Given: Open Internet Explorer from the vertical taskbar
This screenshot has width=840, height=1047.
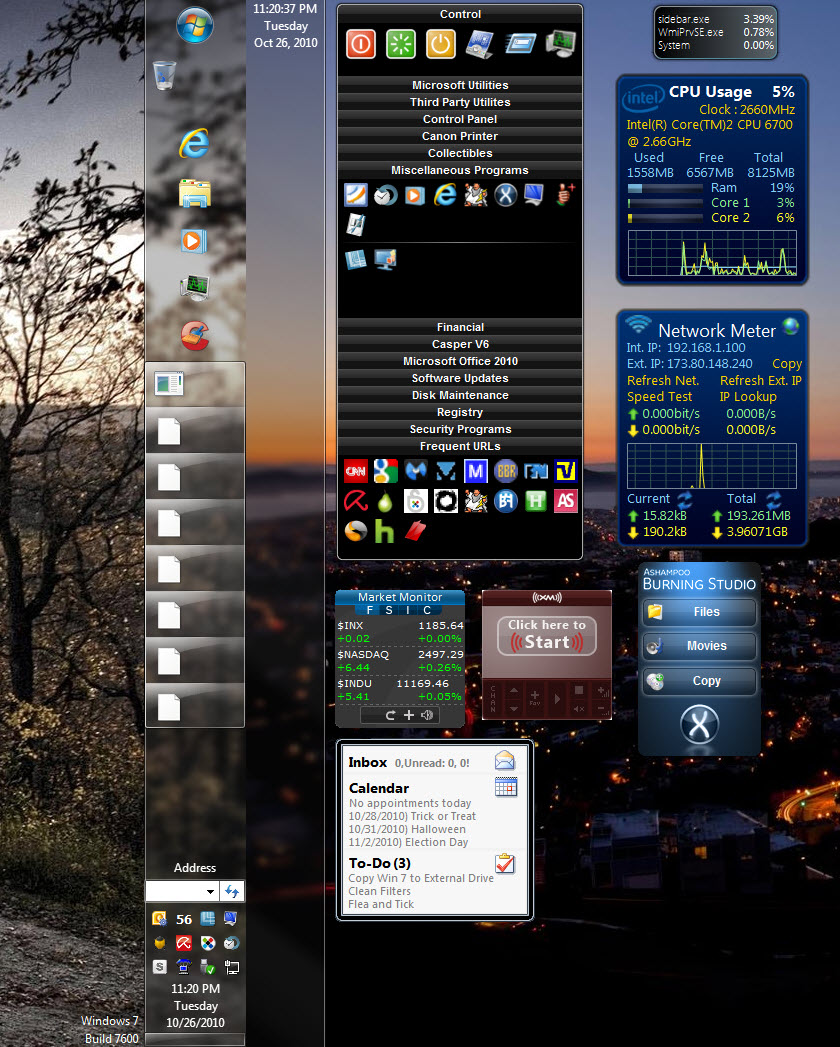Looking at the screenshot, I should [x=194, y=144].
